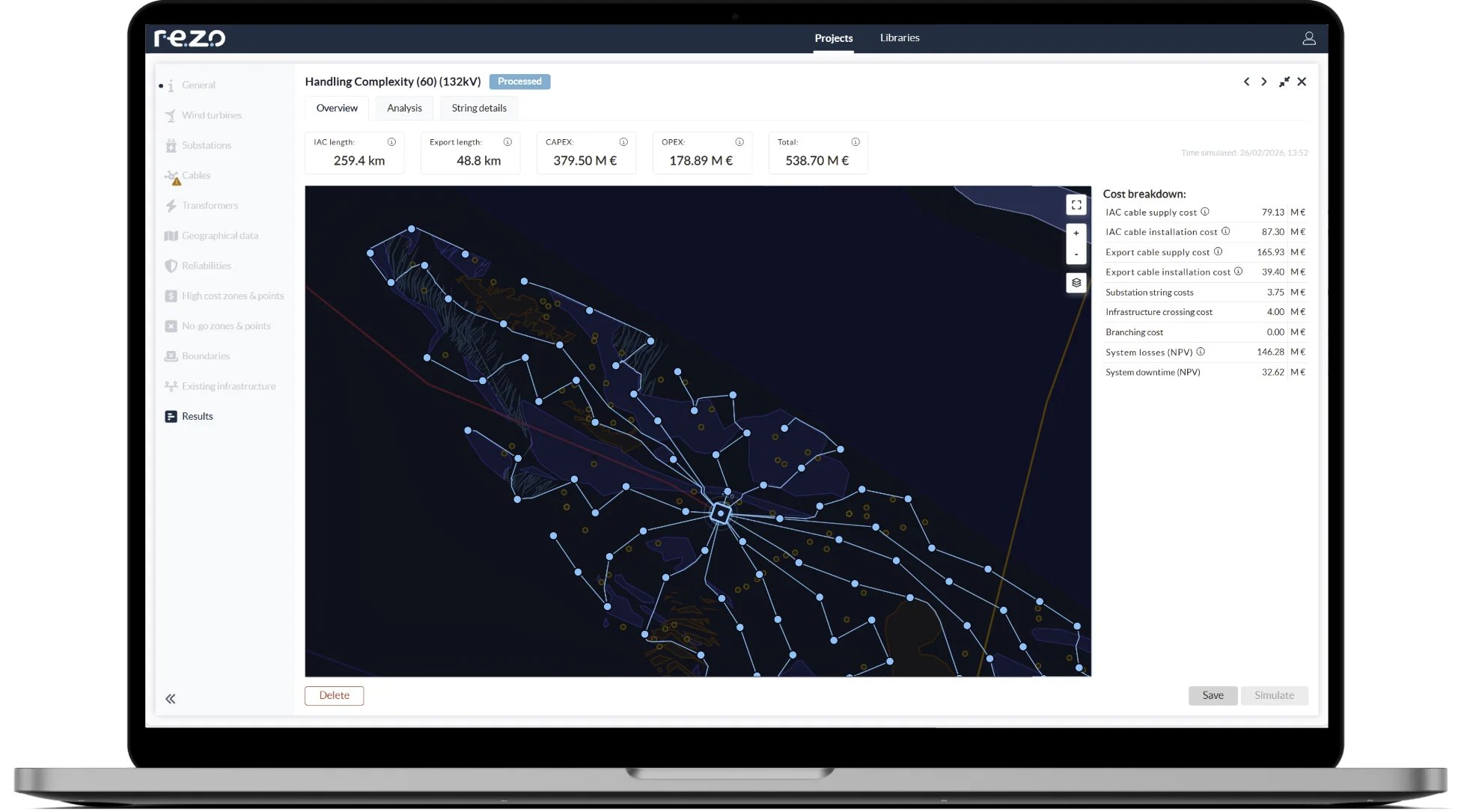Open the map layers icon
The width and height of the screenshot is (1461, 812).
[x=1076, y=283]
